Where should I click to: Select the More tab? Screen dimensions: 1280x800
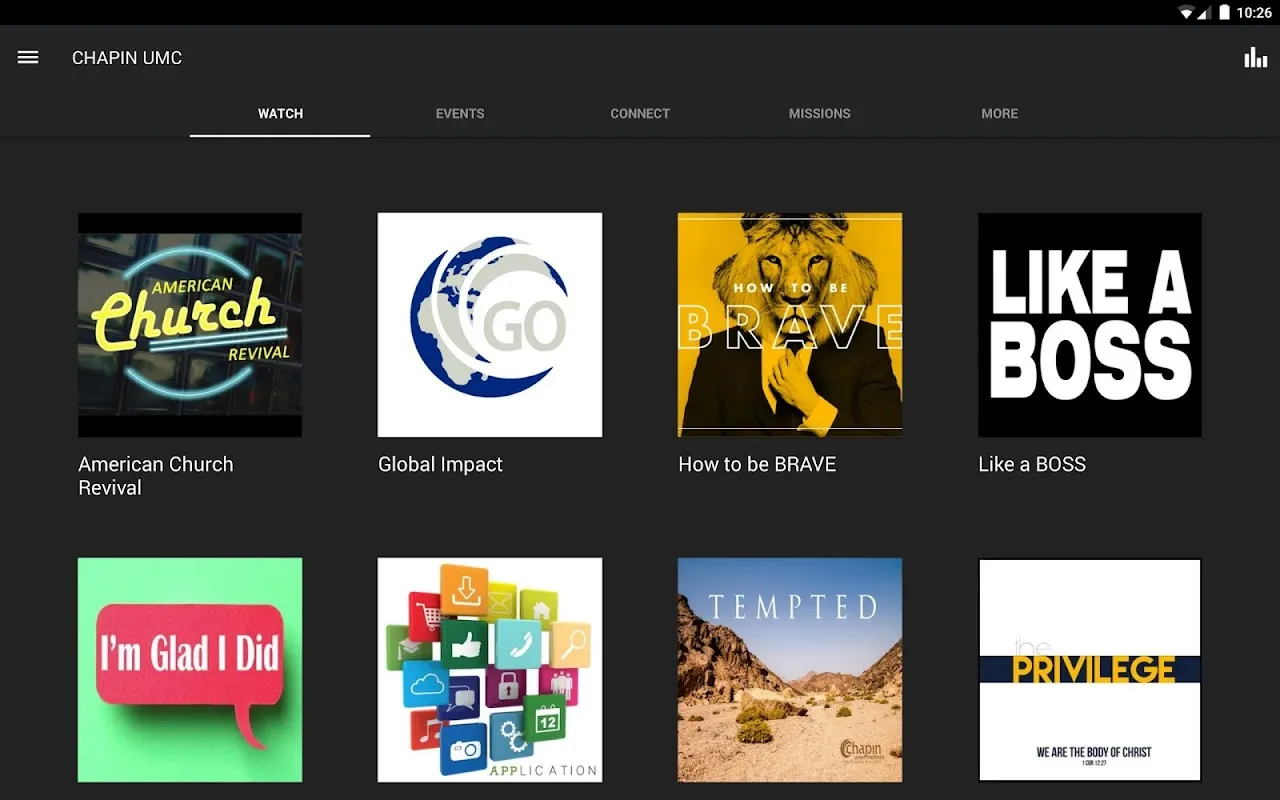point(999,114)
